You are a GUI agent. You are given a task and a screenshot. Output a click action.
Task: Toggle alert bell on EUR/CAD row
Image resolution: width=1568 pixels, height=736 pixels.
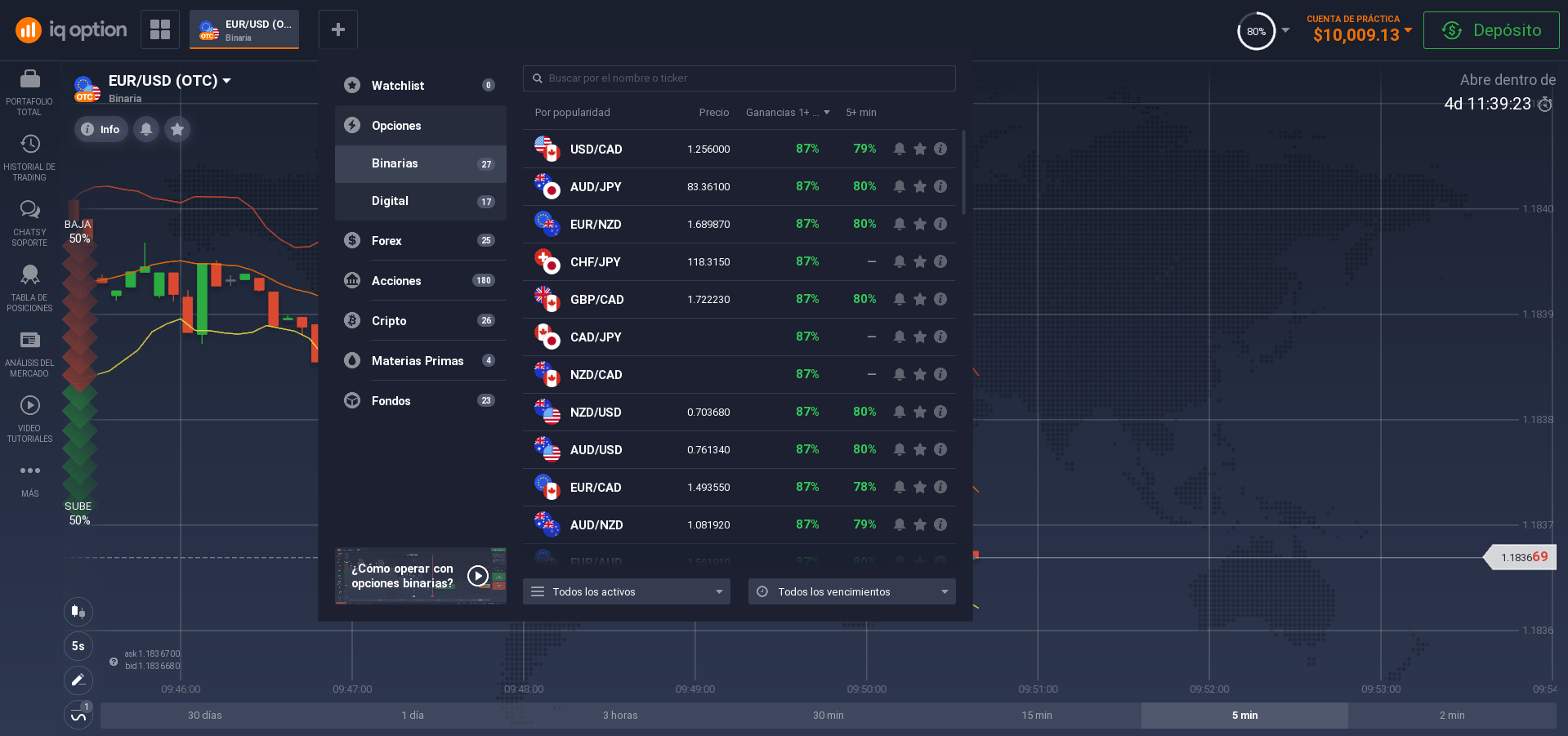(899, 487)
